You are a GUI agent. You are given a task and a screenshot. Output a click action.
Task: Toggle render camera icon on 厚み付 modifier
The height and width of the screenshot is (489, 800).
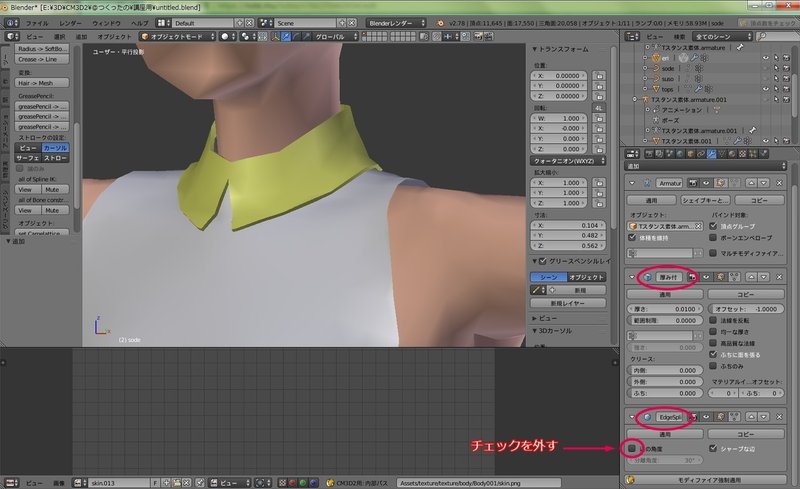(692, 277)
